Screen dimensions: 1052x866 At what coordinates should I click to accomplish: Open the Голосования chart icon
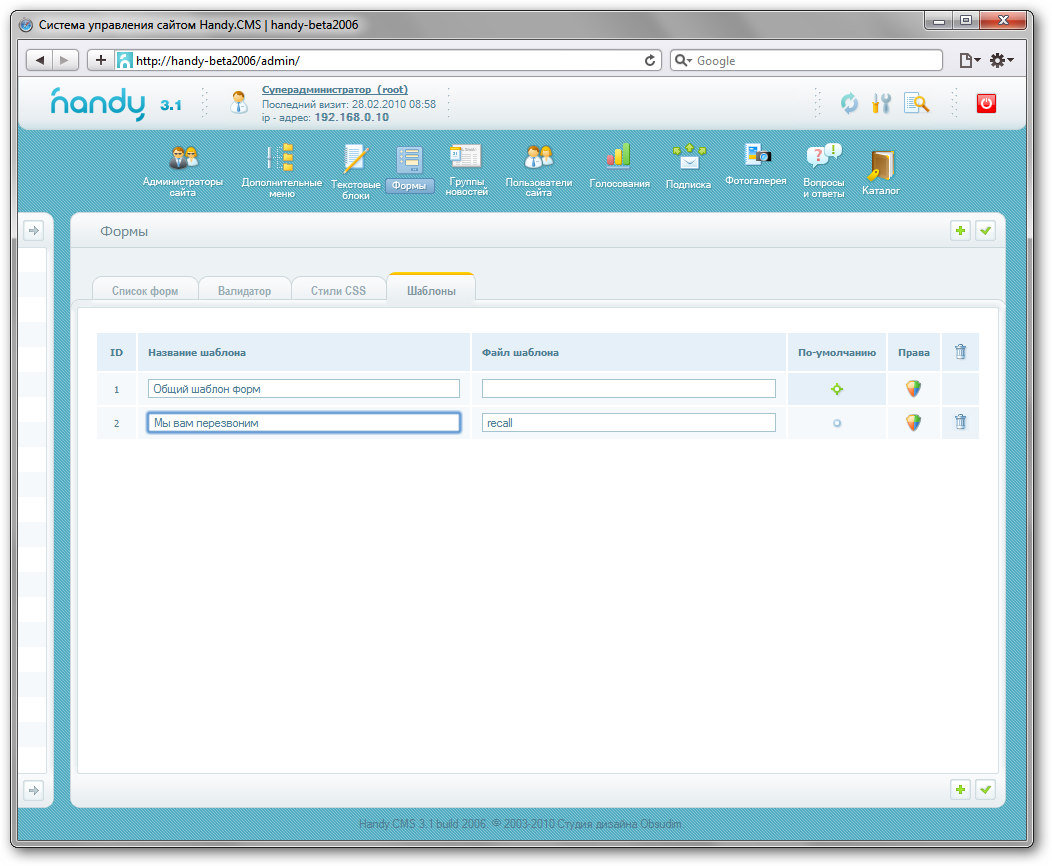(x=619, y=156)
